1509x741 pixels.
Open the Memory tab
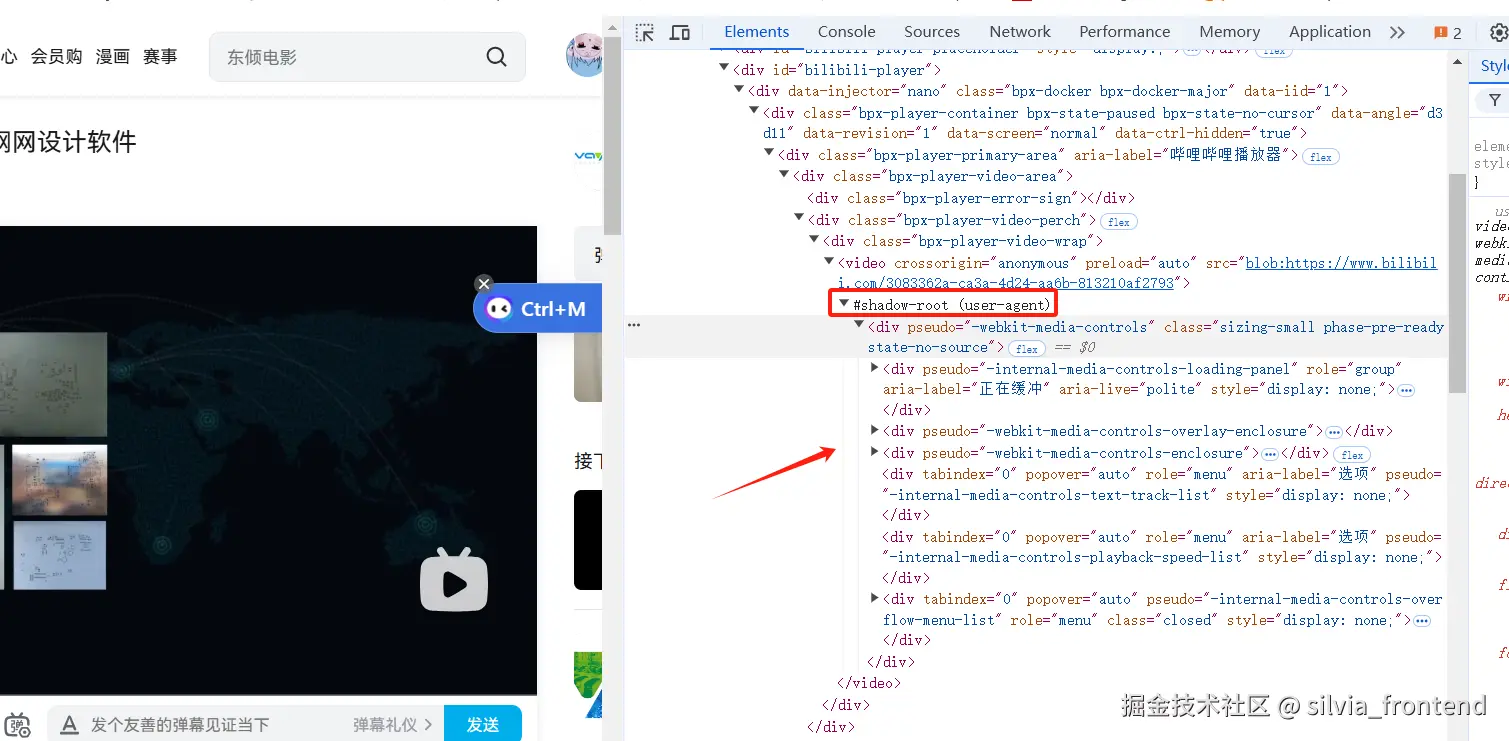[1229, 32]
